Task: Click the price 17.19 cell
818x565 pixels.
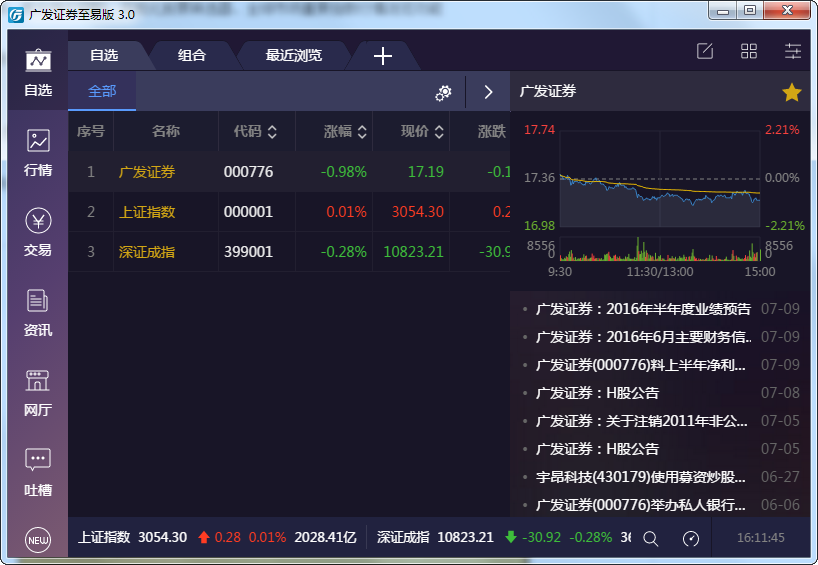Action: click(426, 172)
